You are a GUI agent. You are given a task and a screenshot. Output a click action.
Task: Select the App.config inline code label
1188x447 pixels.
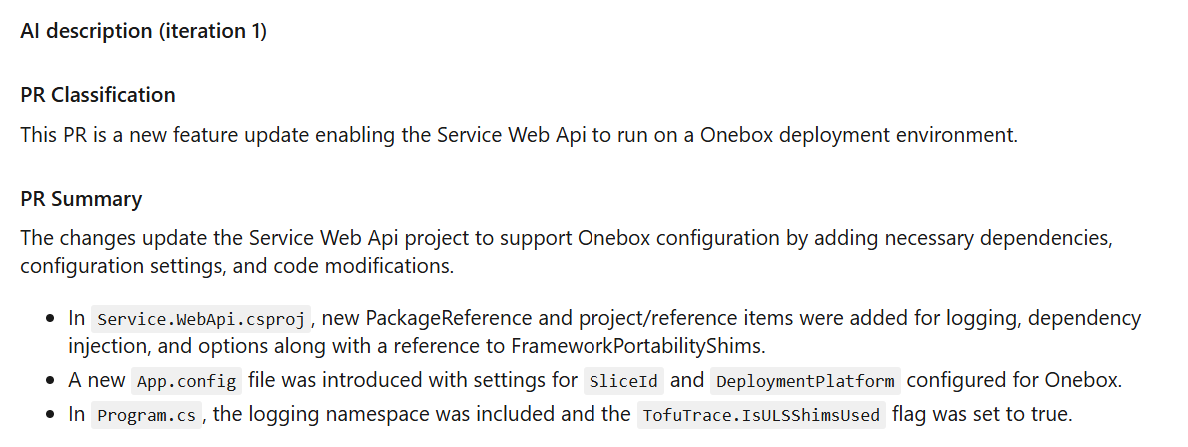click(x=187, y=381)
